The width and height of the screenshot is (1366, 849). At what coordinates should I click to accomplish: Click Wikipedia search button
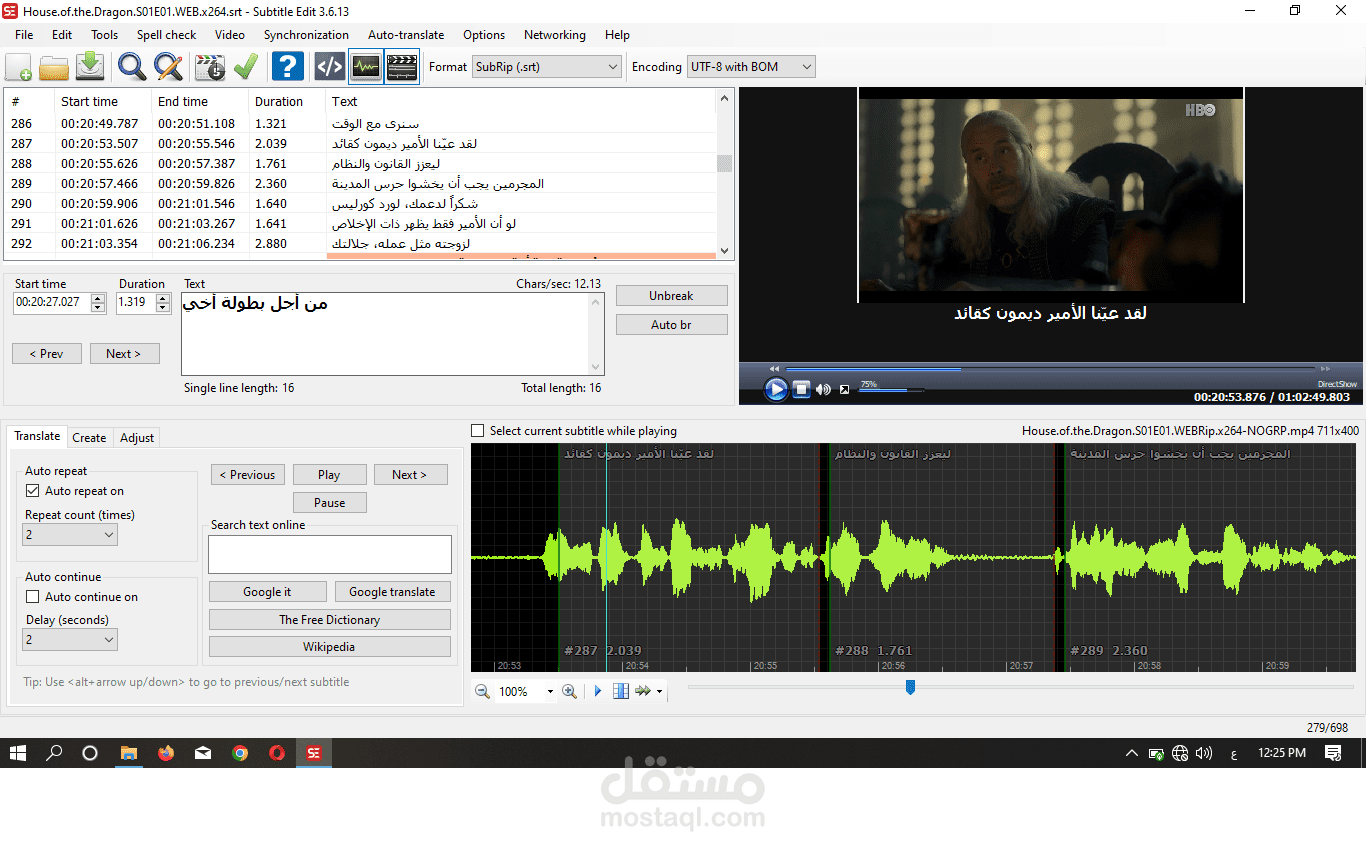tap(329, 647)
